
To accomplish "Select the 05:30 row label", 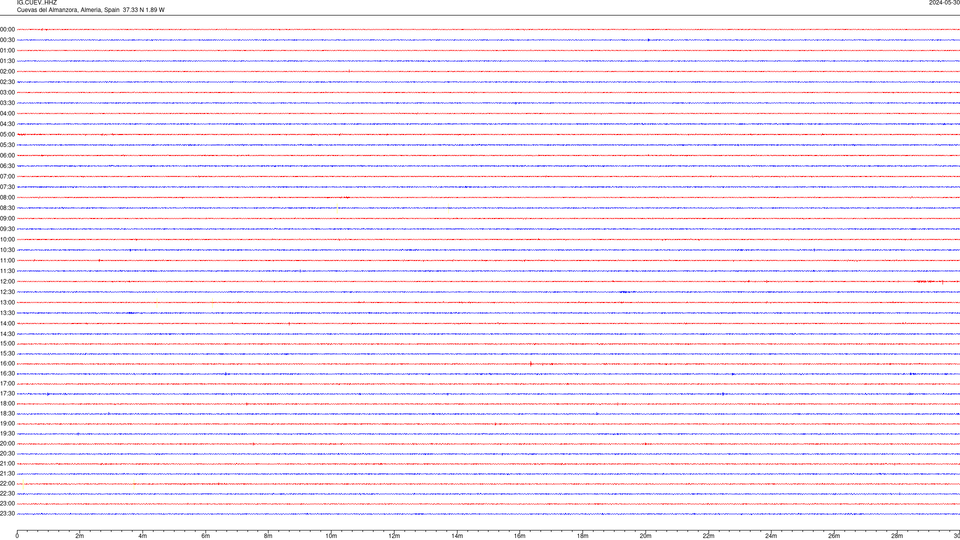I will point(7,145).
